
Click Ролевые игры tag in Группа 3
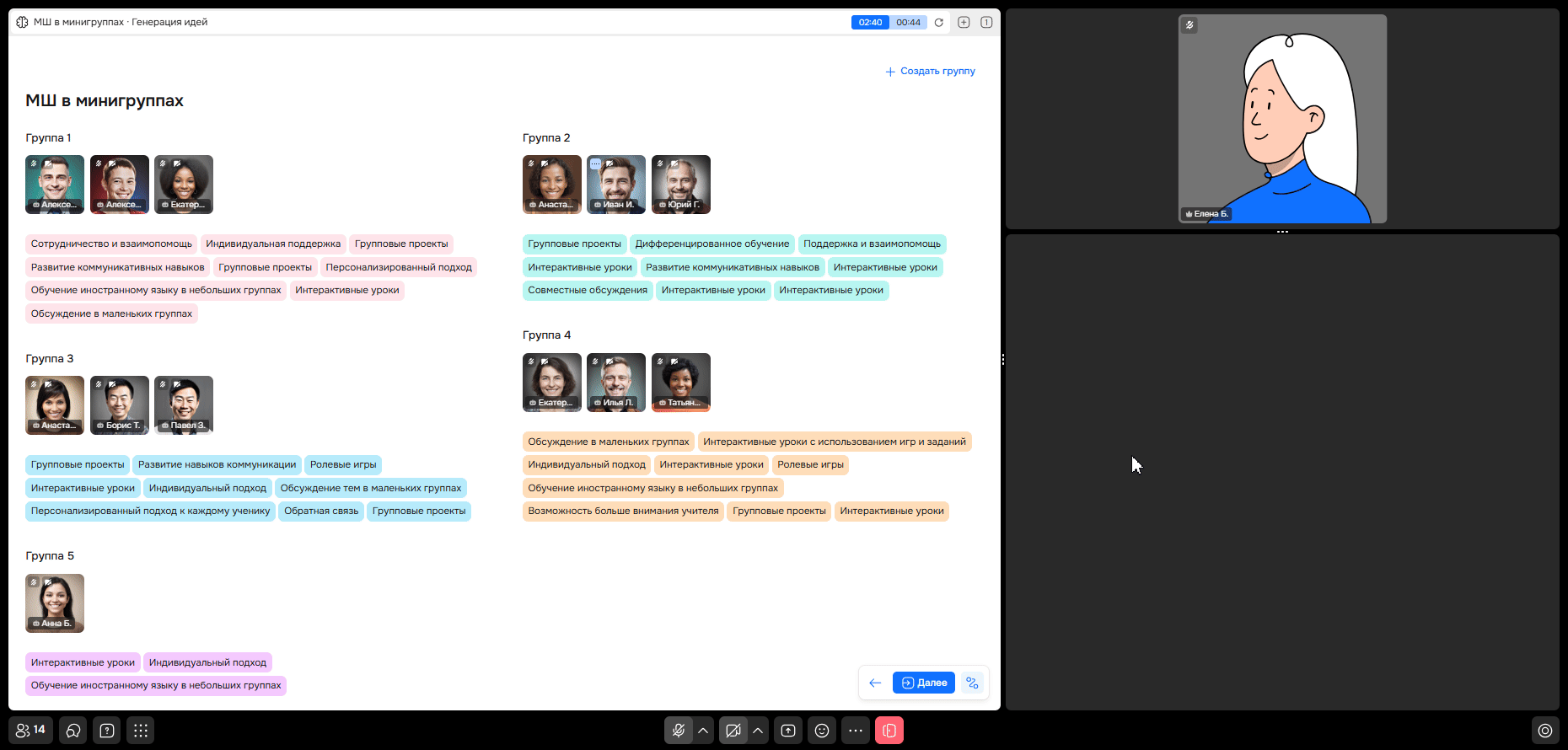click(343, 464)
